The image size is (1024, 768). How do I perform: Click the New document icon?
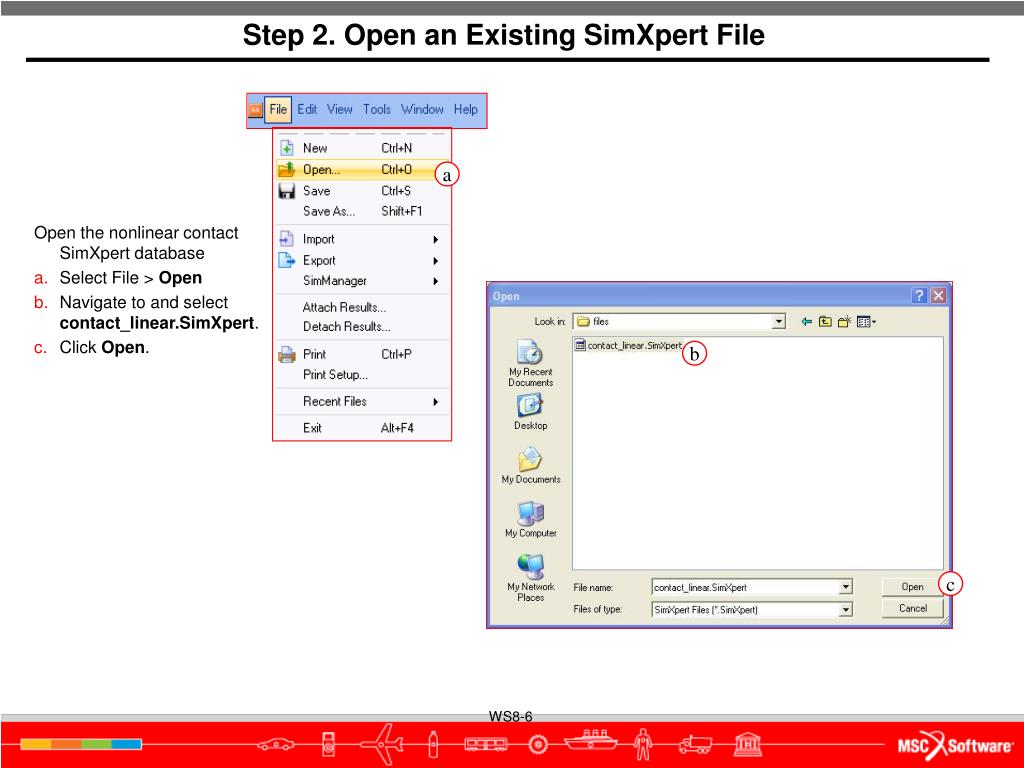[x=287, y=148]
